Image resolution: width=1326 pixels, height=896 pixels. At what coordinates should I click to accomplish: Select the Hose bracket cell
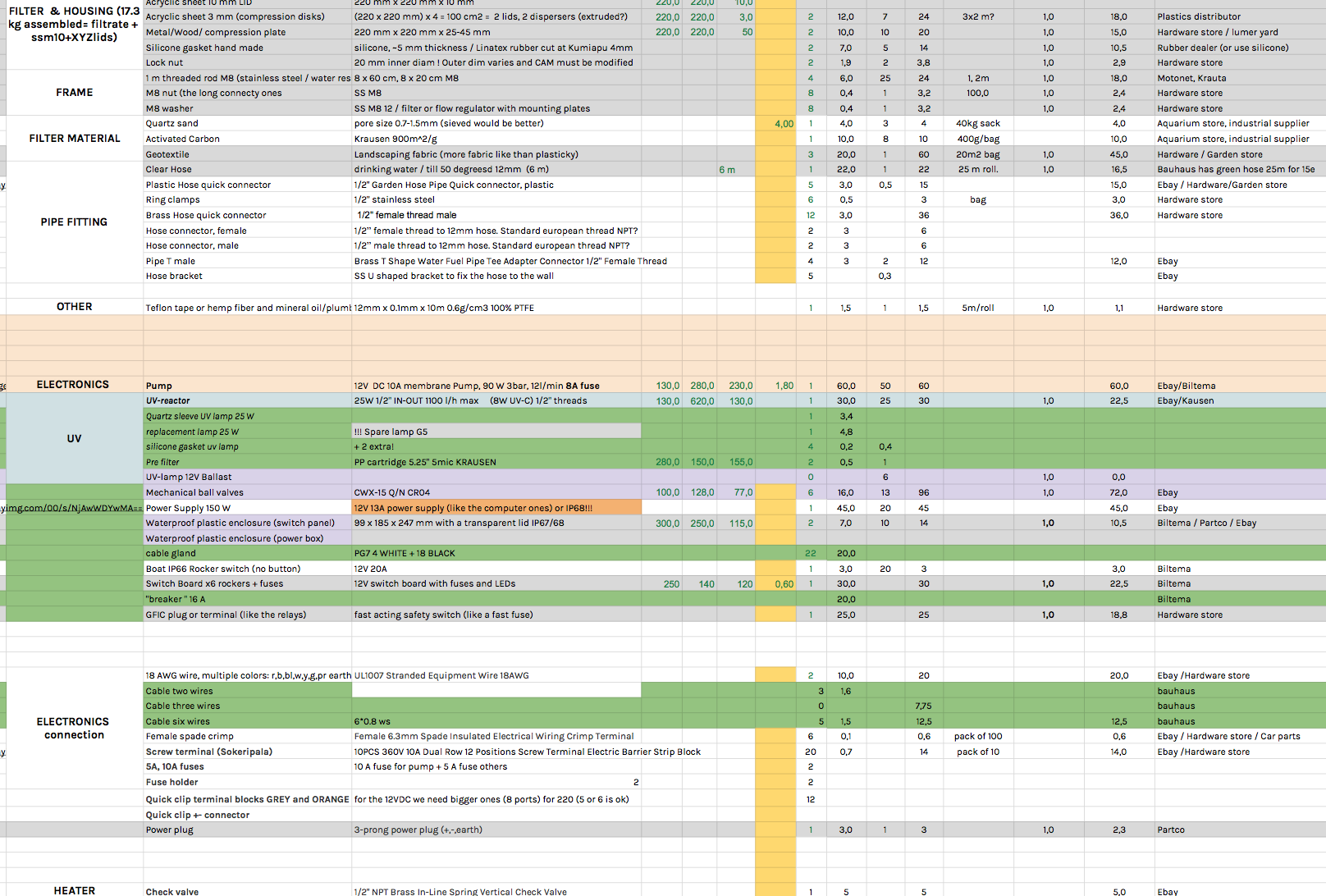tap(248, 277)
